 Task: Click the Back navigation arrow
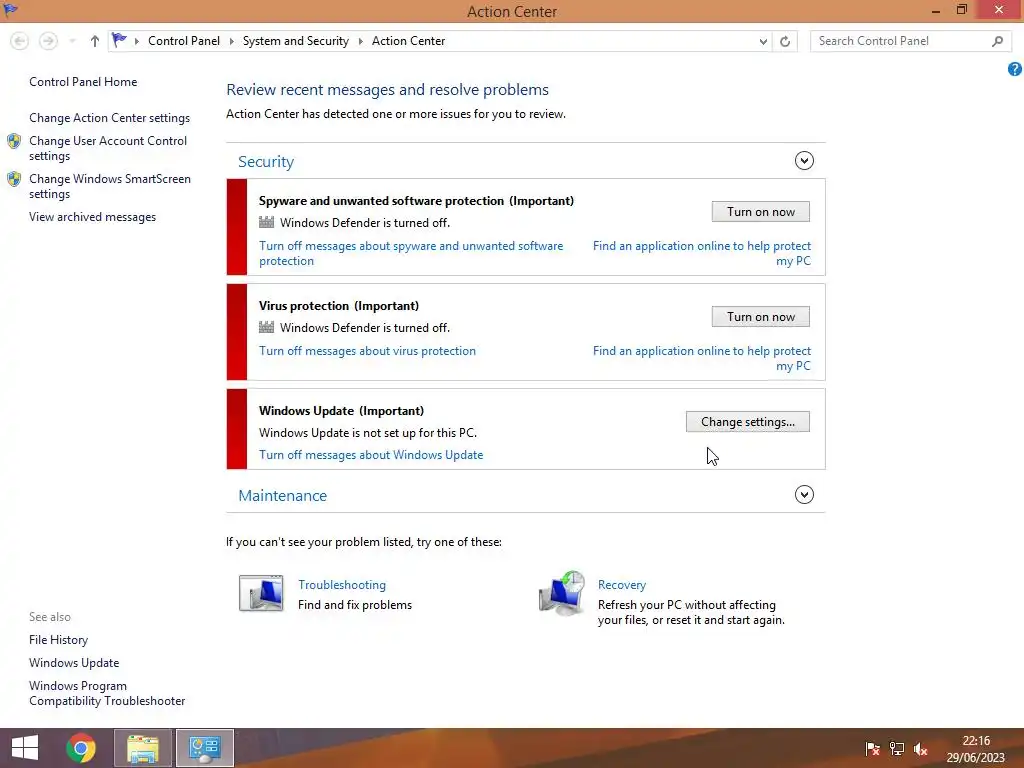coord(20,41)
